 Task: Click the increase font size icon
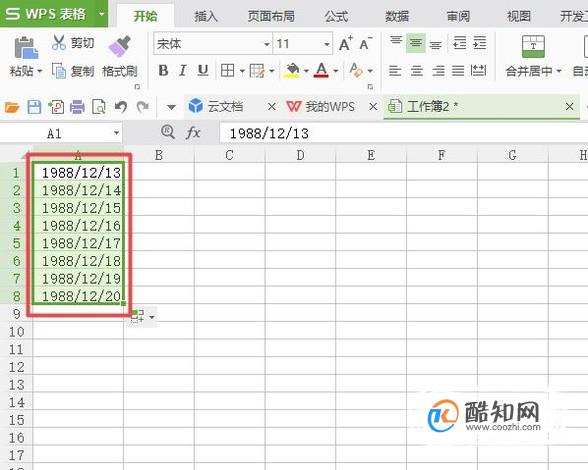pyautogui.click(x=346, y=44)
